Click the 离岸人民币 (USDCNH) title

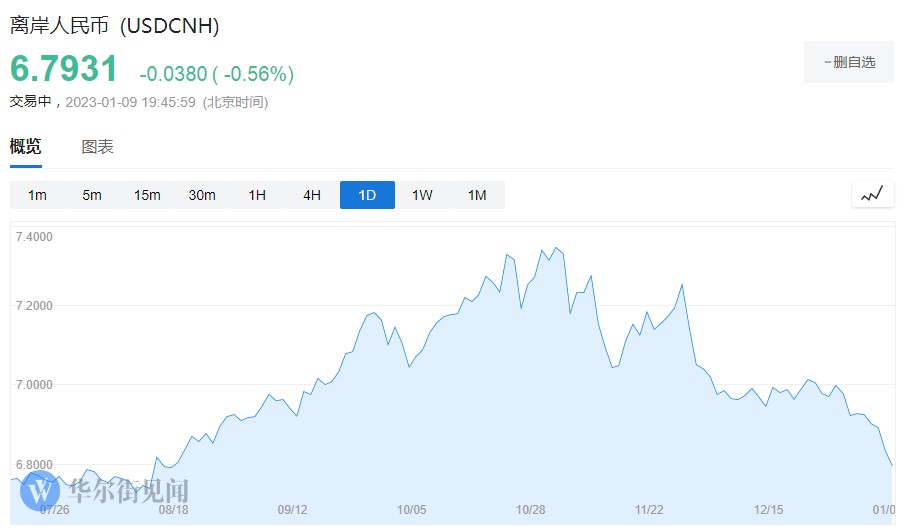(115, 25)
